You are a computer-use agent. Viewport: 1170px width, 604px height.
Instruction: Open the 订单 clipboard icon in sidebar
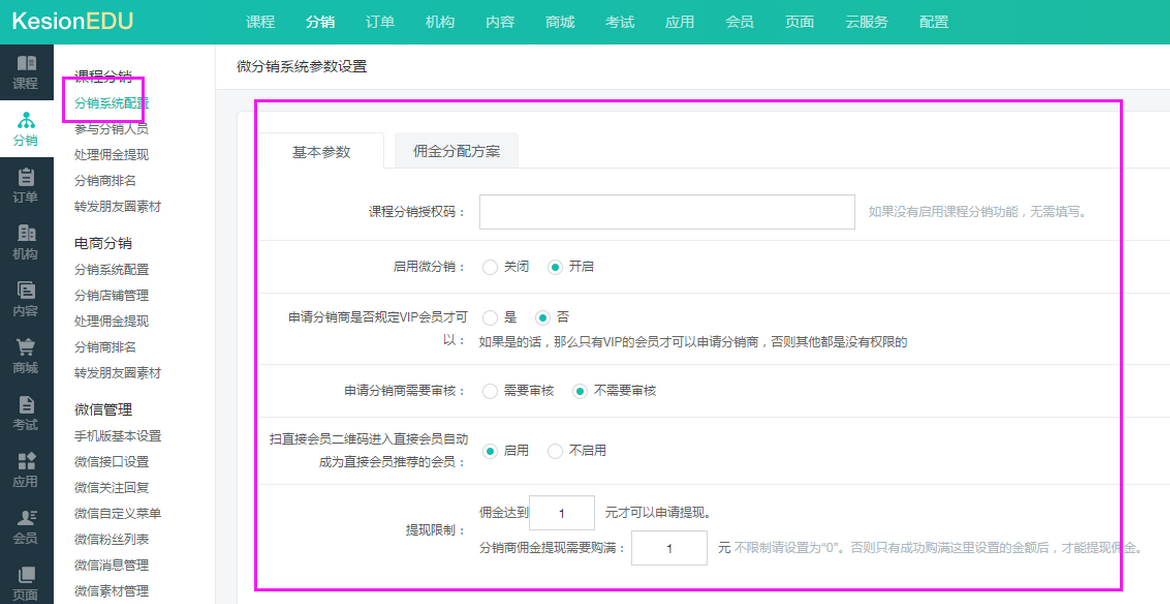click(x=26, y=178)
